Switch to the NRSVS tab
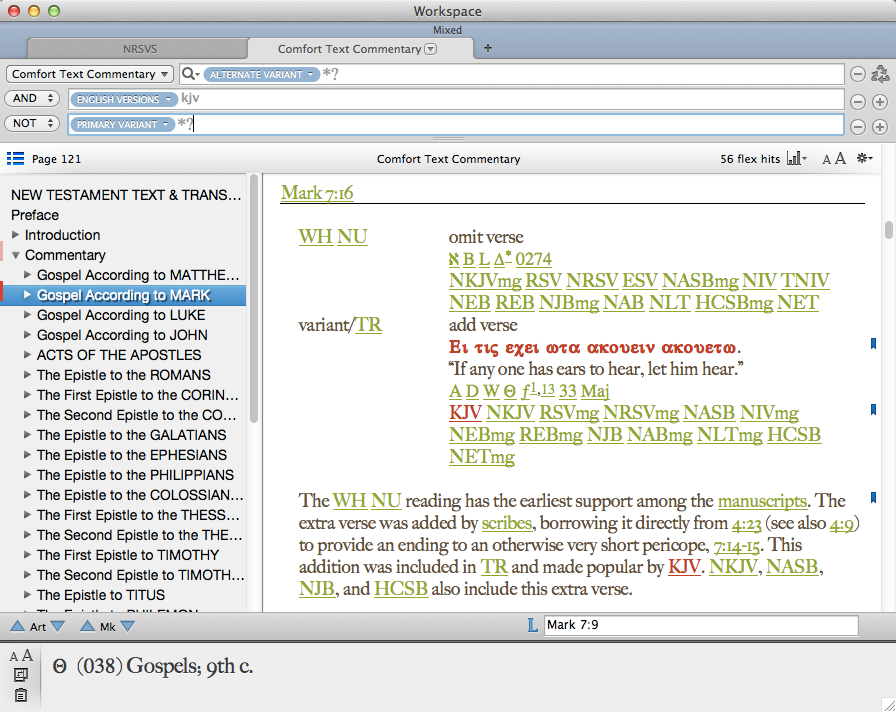The height and width of the screenshot is (712, 896). click(x=138, y=49)
